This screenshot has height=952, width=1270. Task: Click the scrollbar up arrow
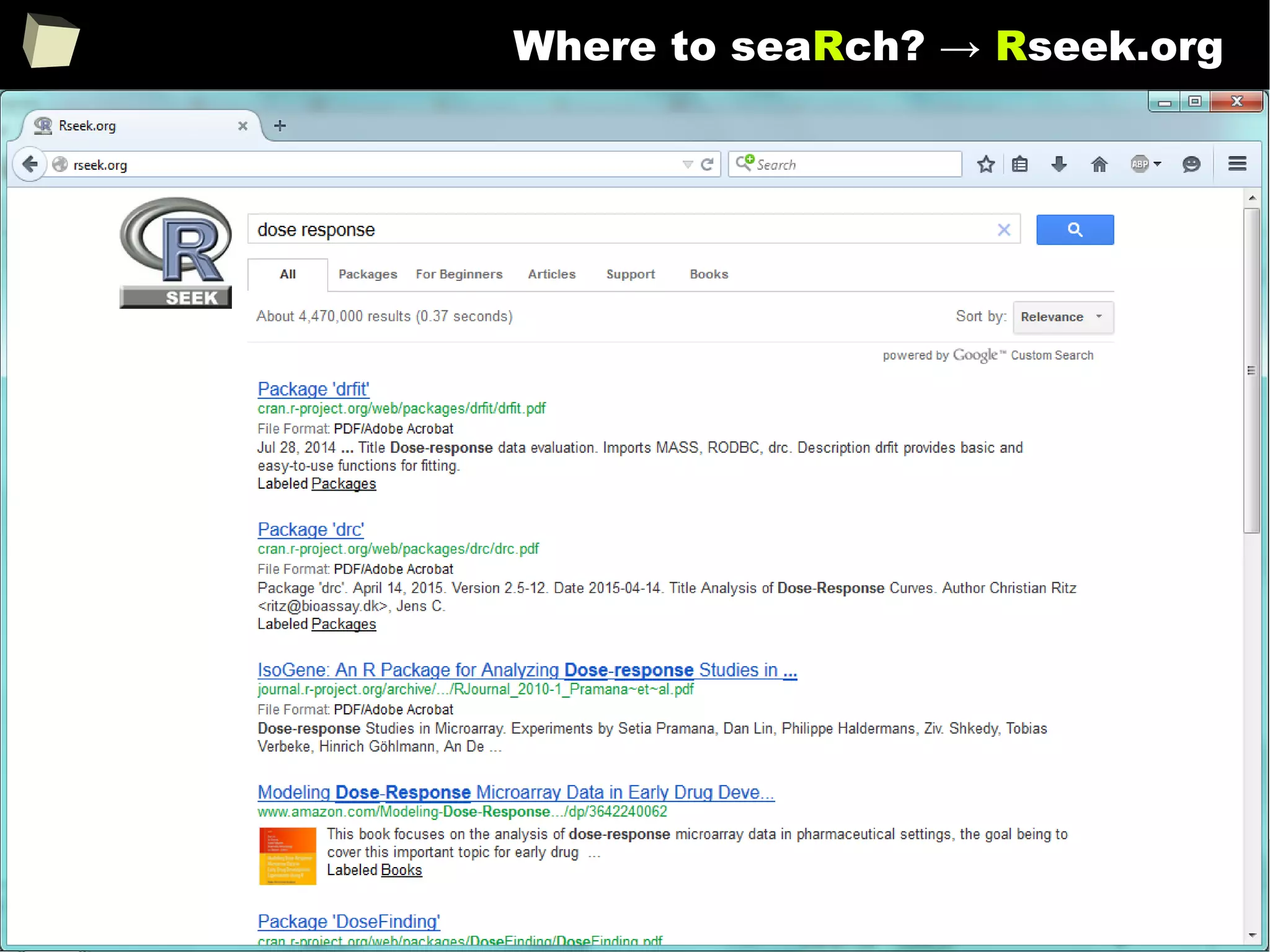pos(1252,198)
